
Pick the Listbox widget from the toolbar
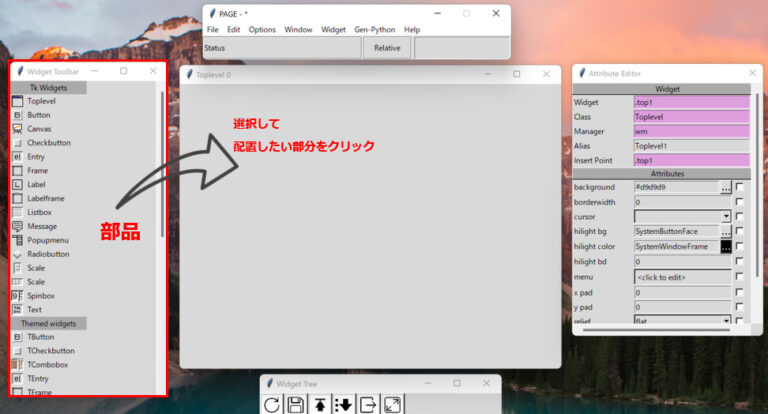(40, 212)
